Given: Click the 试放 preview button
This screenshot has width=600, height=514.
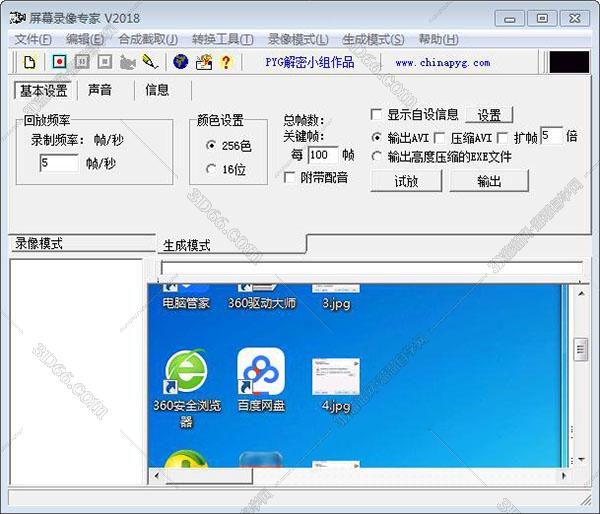Looking at the screenshot, I should point(406,181).
